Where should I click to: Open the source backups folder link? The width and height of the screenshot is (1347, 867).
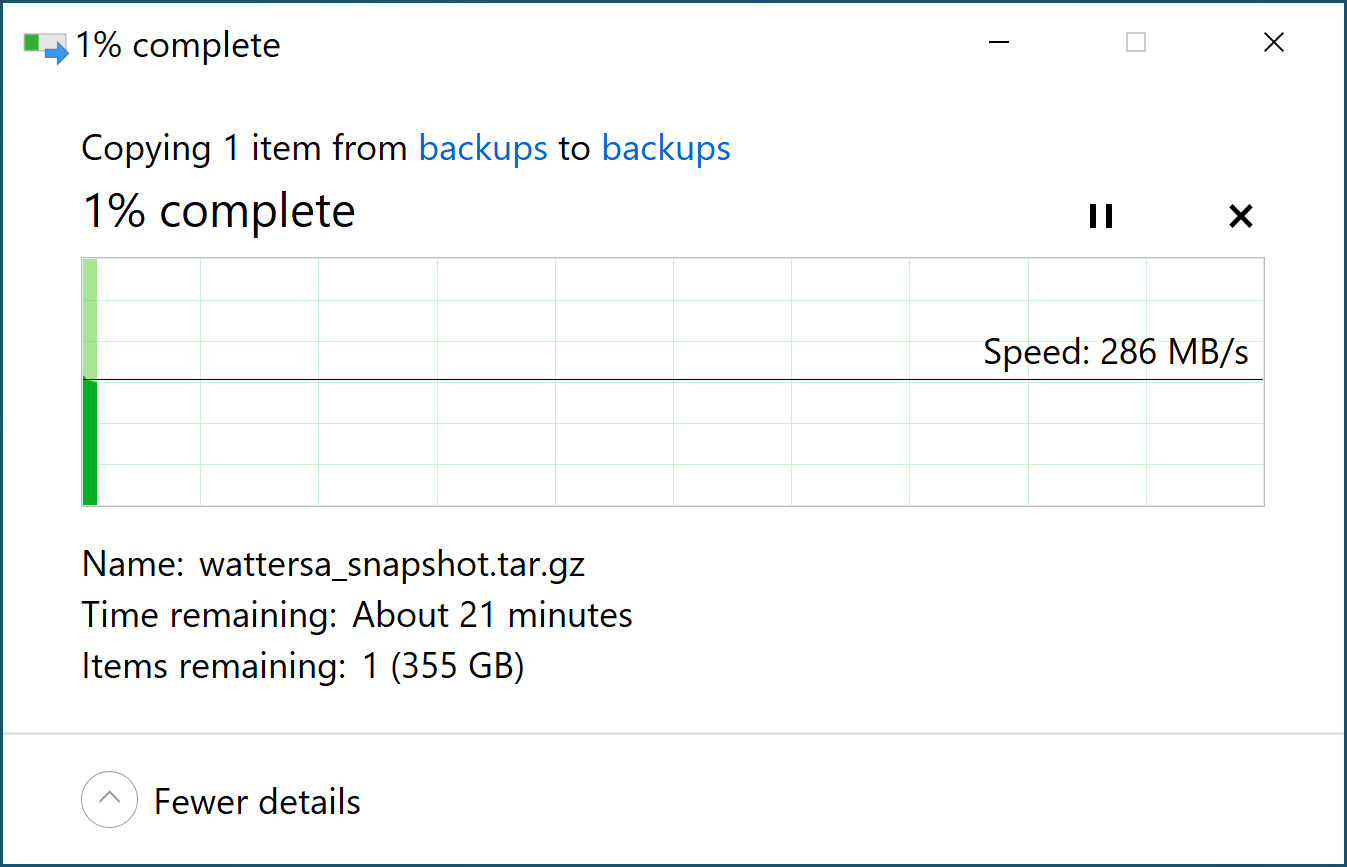point(483,149)
